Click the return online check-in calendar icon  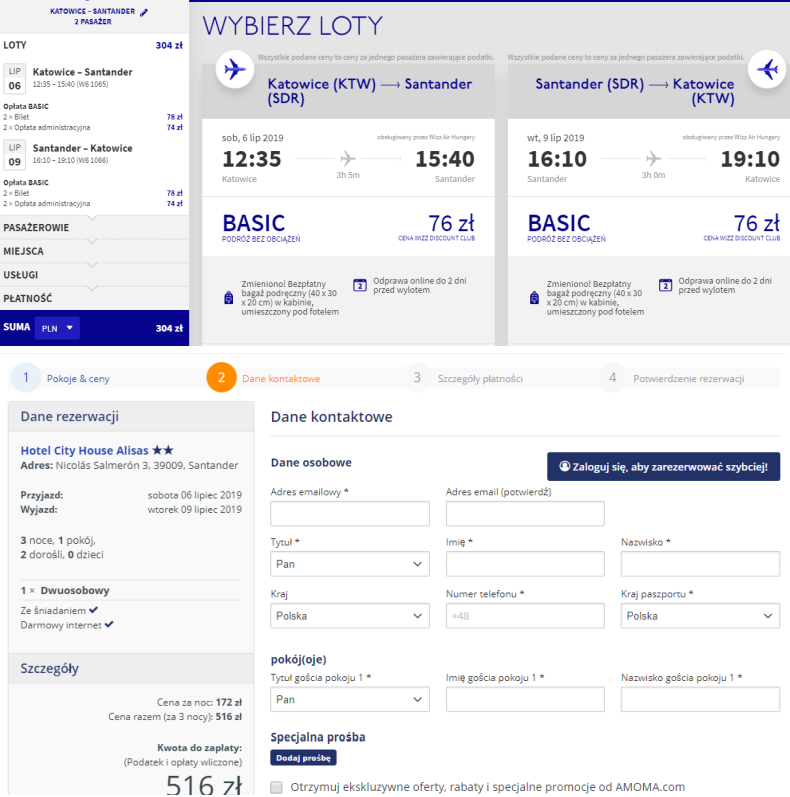pyautogui.click(x=666, y=285)
